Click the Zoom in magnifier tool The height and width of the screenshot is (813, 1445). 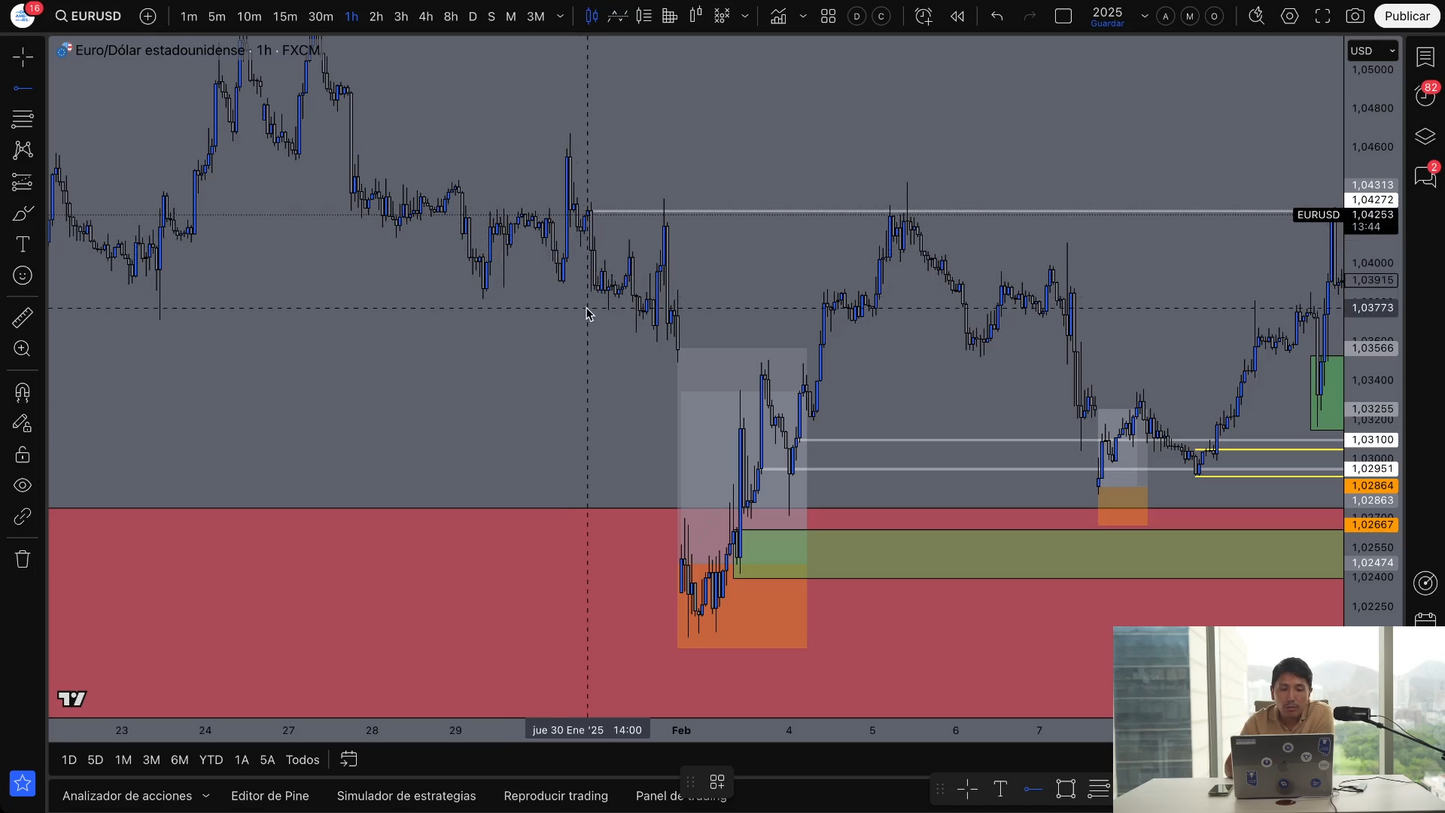pos(22,349)
